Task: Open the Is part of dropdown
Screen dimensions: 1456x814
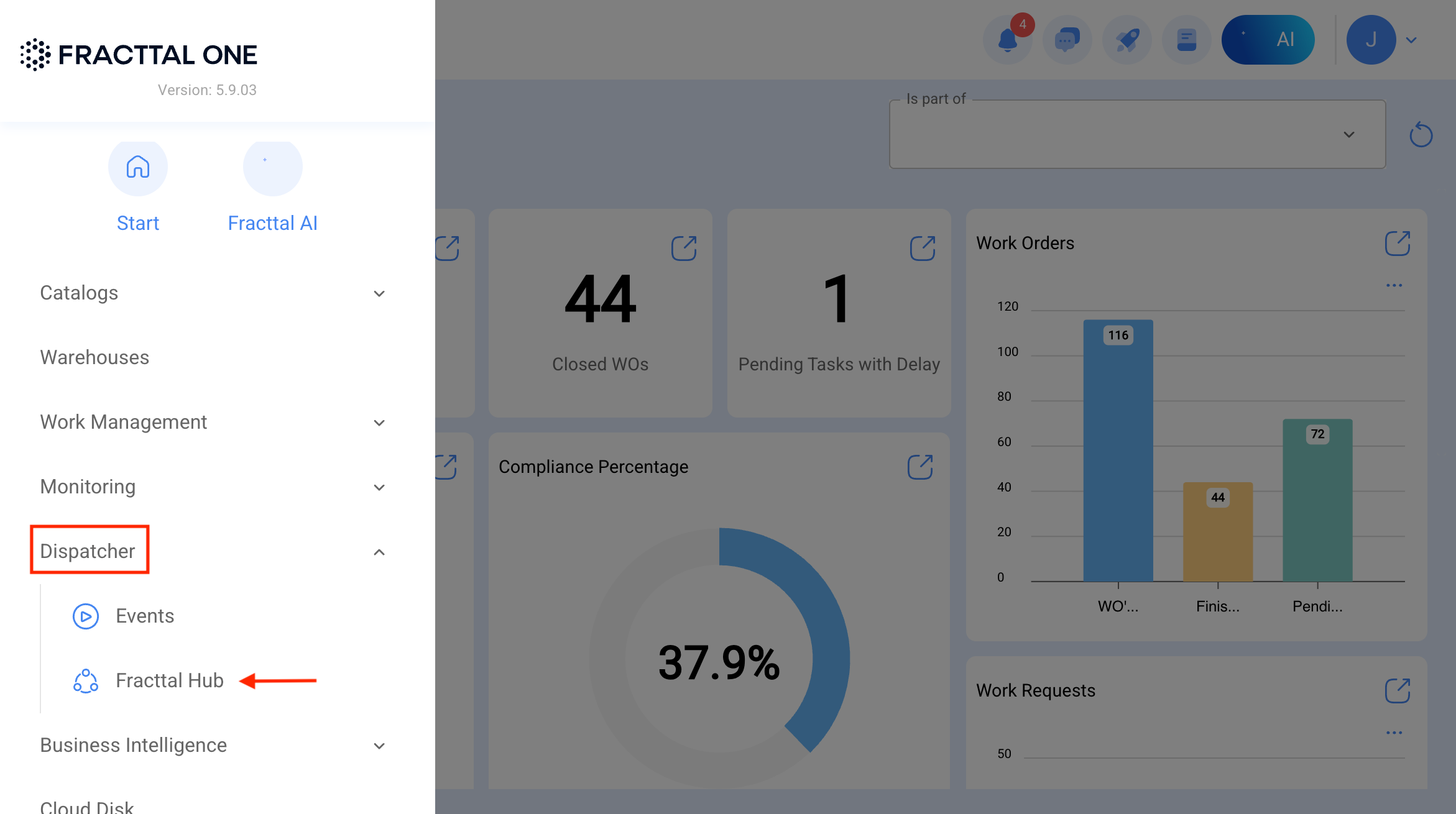Action: coord(1137,134)
